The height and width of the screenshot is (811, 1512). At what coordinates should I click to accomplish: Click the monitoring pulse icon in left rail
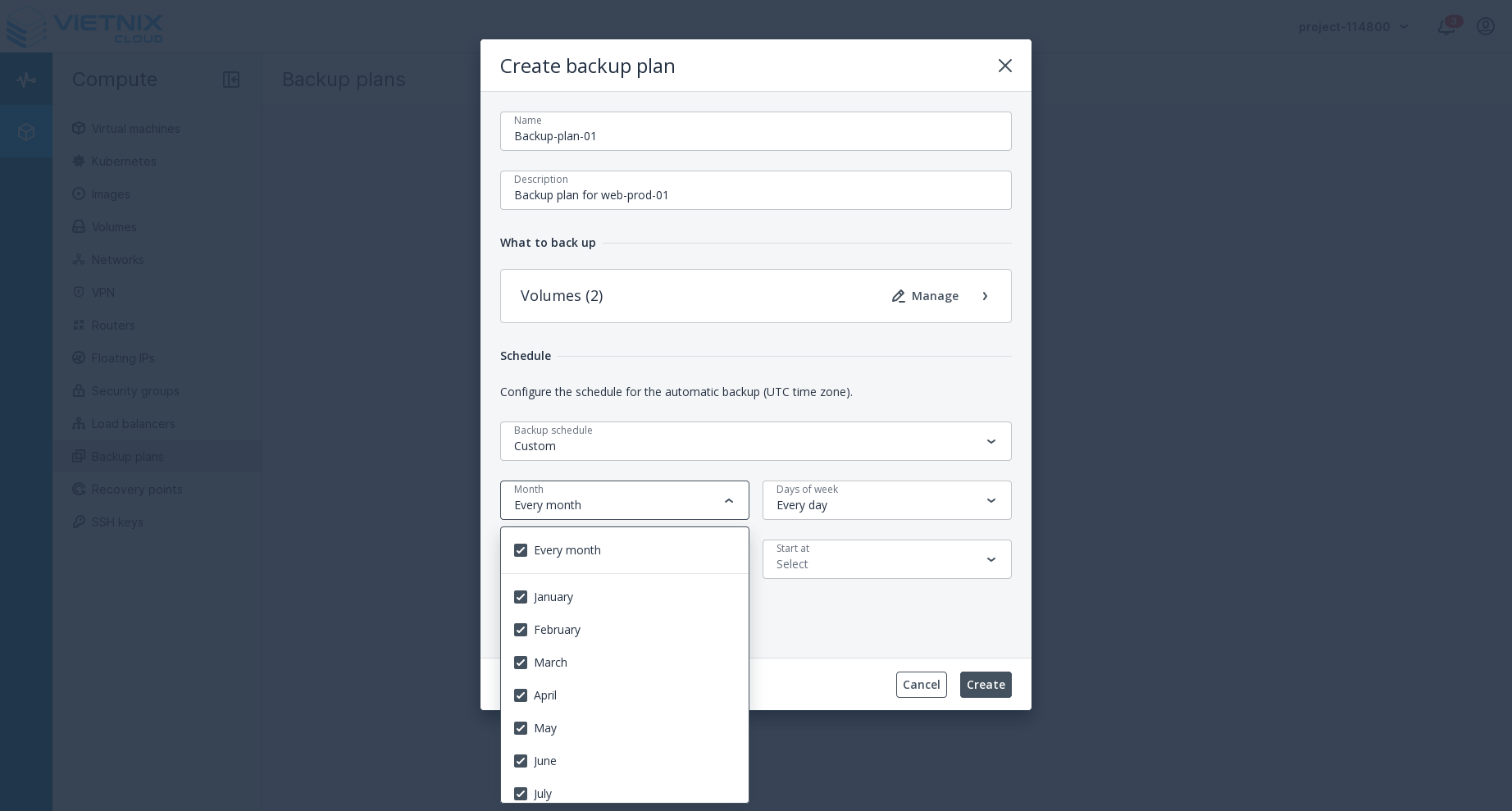(x=26, y=80)
